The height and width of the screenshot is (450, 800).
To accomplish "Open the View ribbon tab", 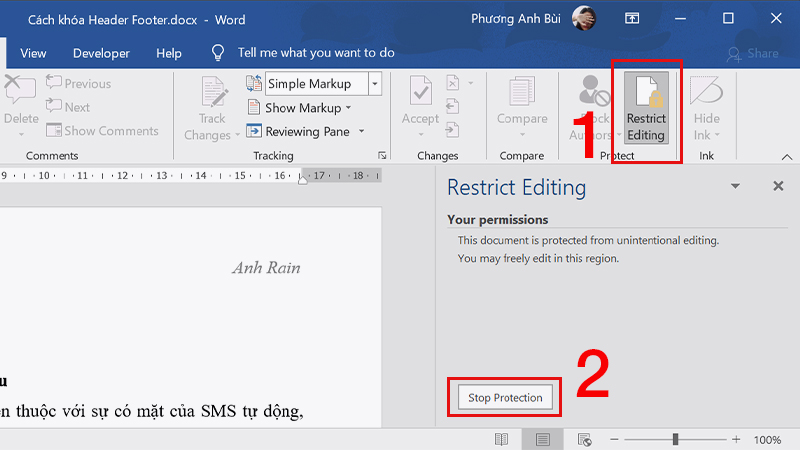I will point(33,53).
